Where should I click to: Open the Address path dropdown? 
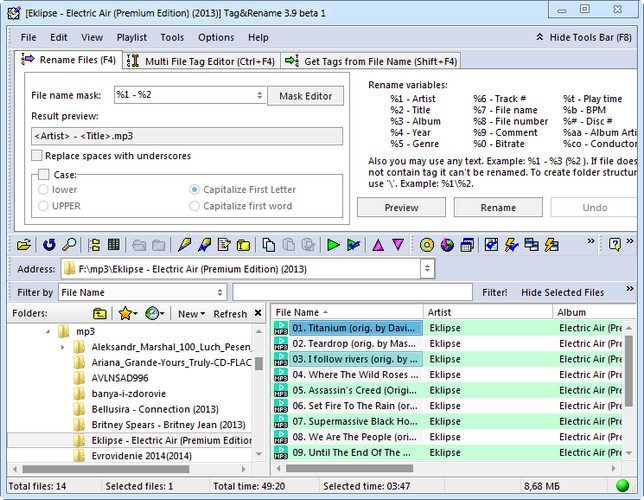[x=427, y=269]
